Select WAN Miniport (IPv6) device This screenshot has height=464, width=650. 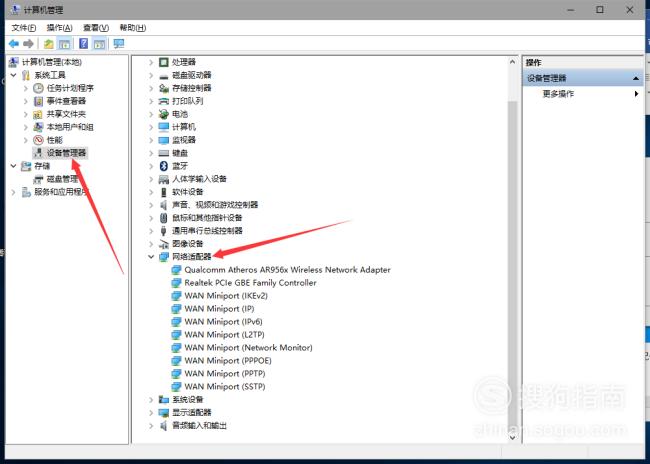coord(223,322)
